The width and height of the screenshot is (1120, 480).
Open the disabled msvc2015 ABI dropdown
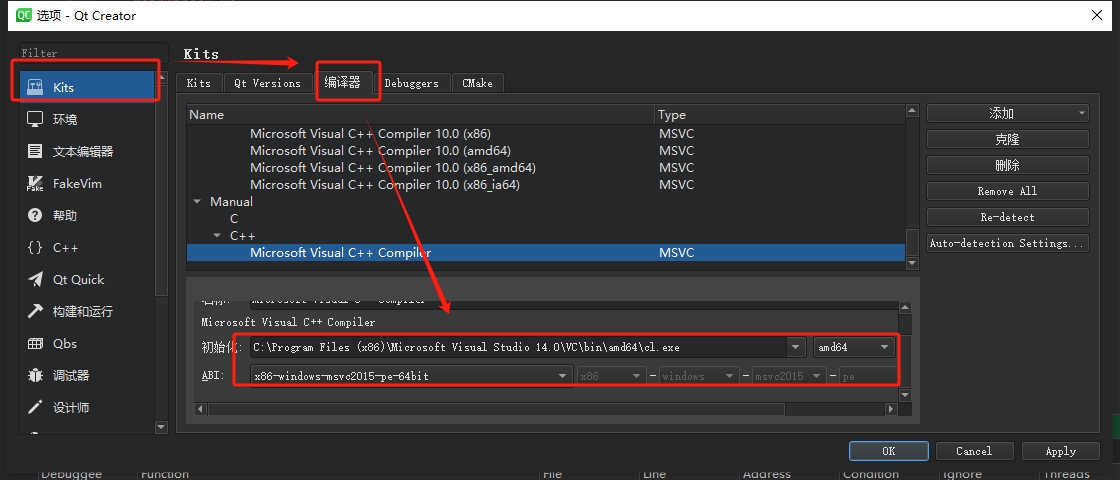(789, 376)
